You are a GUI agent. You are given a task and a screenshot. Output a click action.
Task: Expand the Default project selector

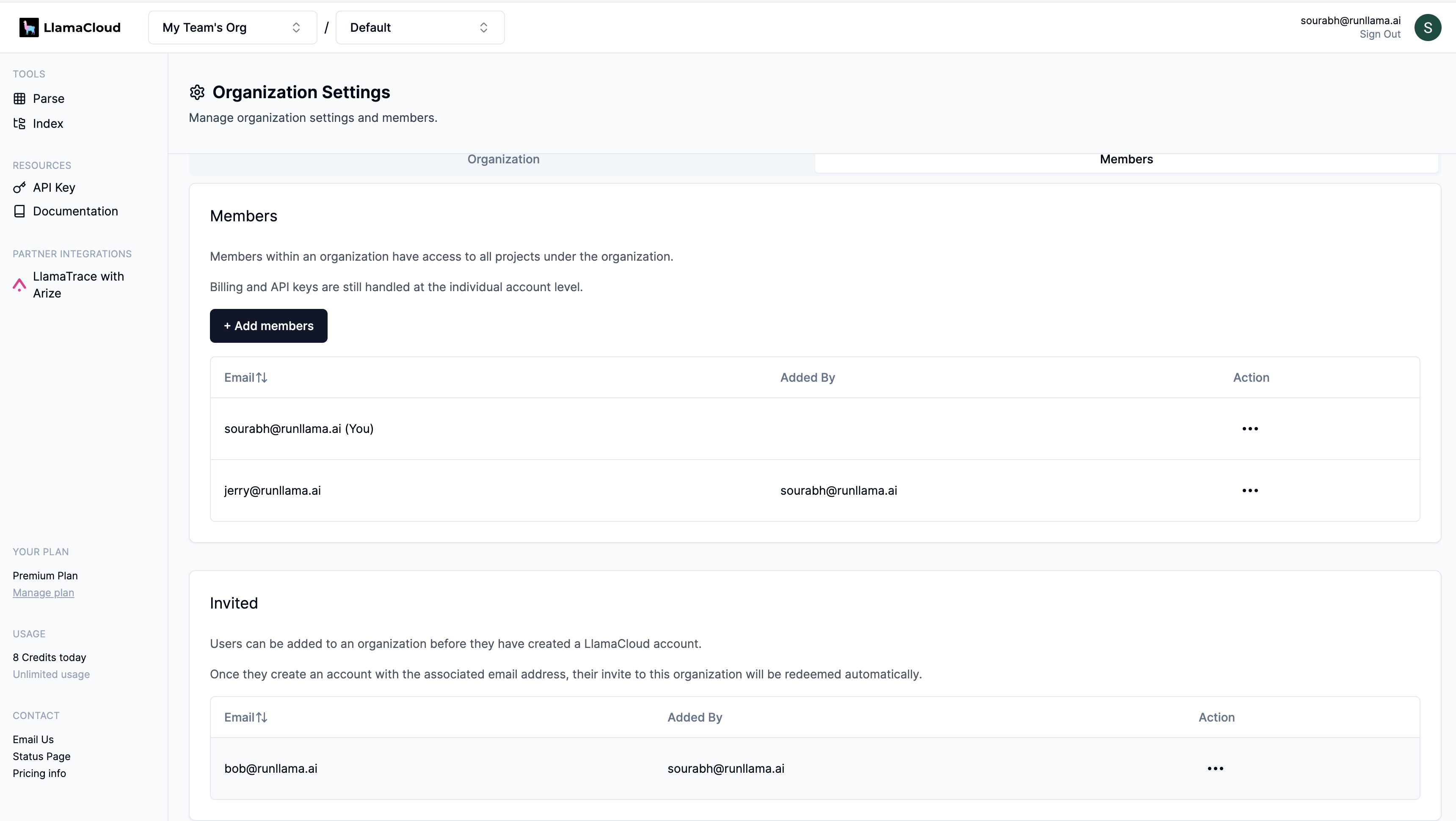[419, 28]
